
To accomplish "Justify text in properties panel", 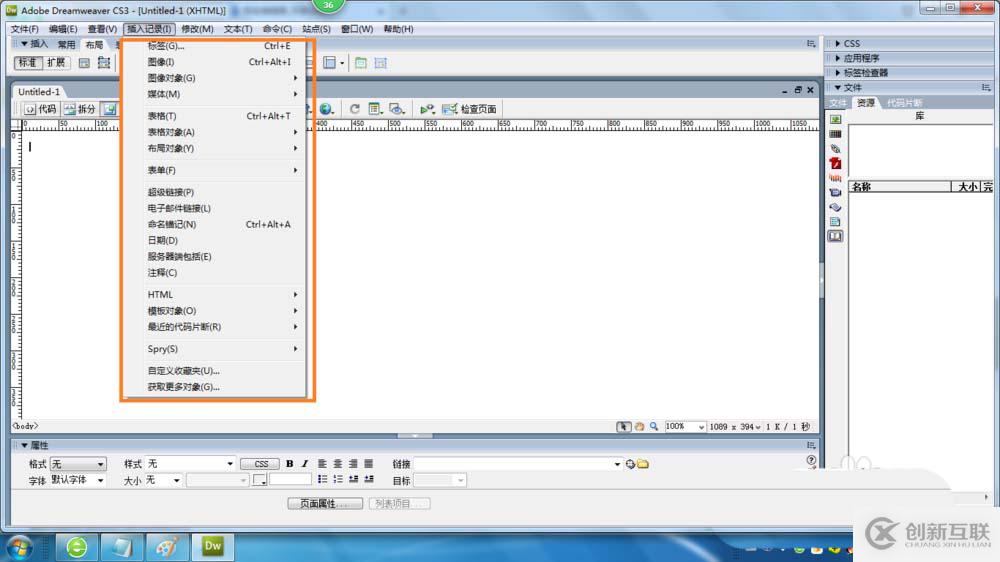I will pos(368,464).
